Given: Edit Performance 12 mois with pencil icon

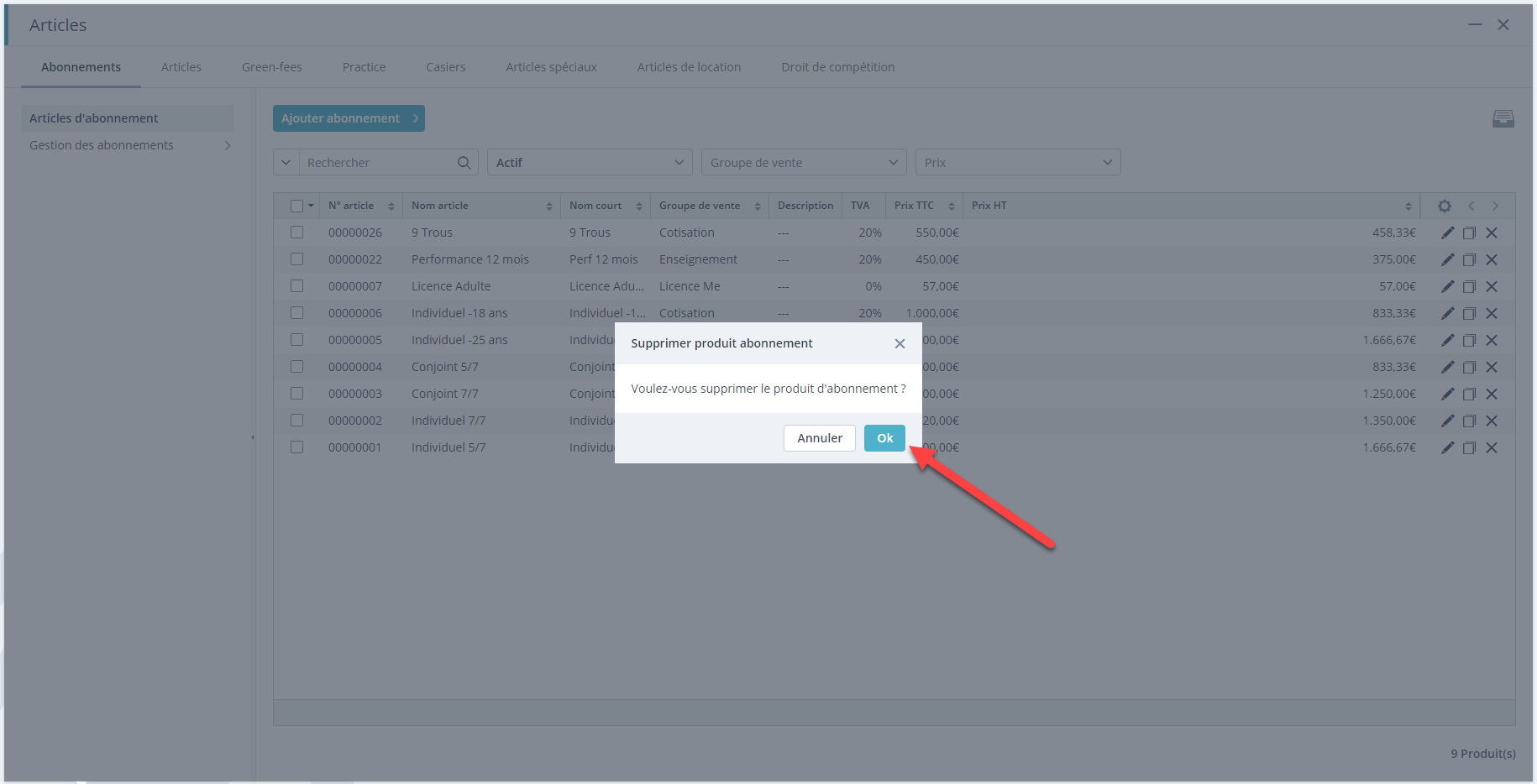Looking at the screenshot, I should [1447, 259].
